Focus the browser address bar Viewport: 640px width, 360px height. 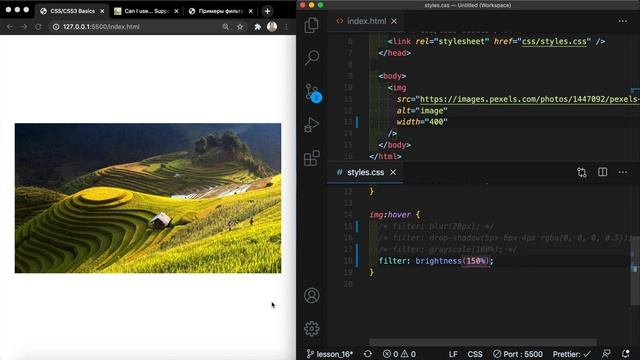click(139, 27)
